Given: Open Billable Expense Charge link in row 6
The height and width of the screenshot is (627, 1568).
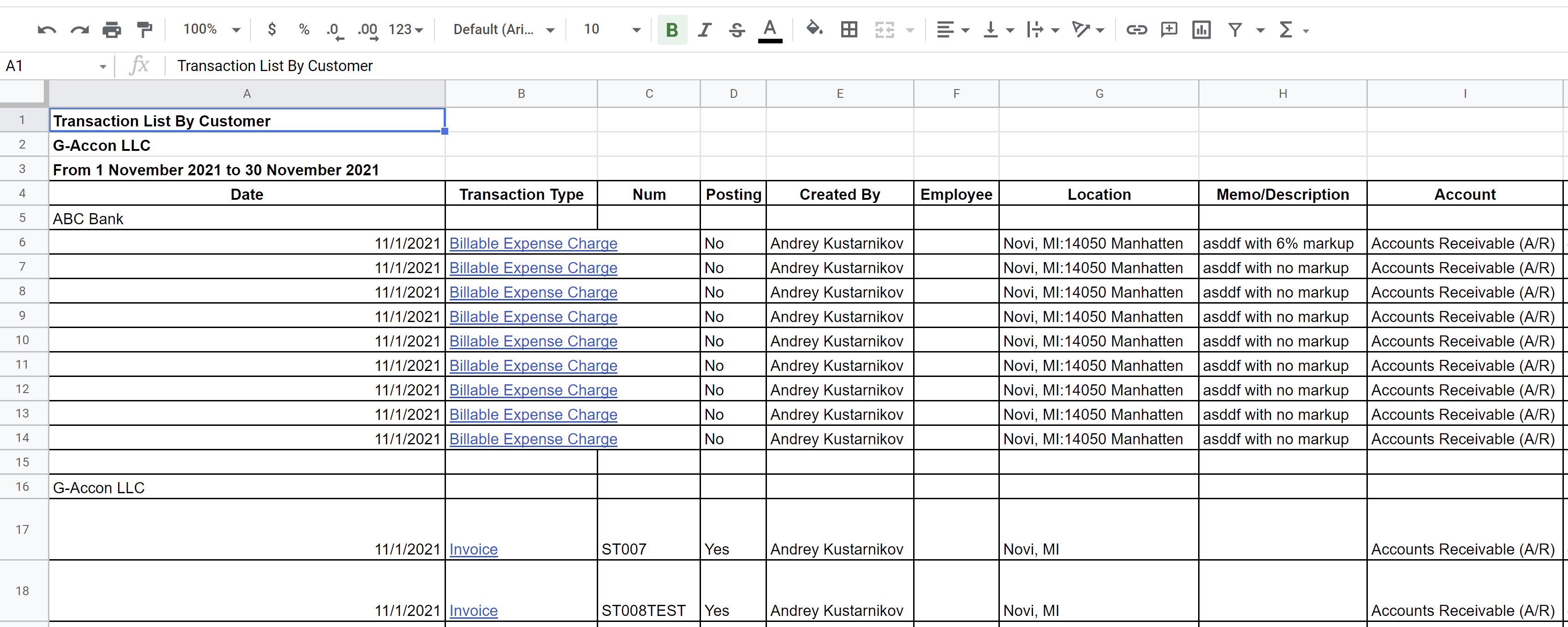Looking at the screenshot, I should coord(533,244).
